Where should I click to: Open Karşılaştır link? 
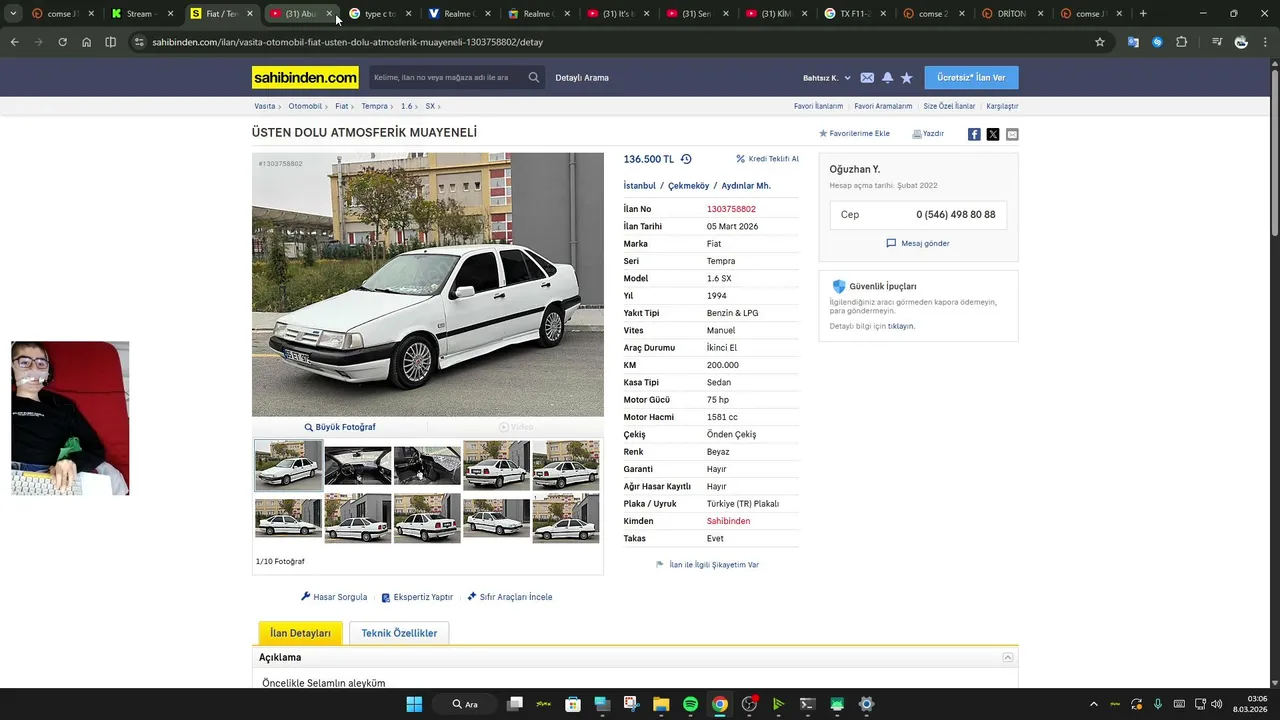[1002, 106]
